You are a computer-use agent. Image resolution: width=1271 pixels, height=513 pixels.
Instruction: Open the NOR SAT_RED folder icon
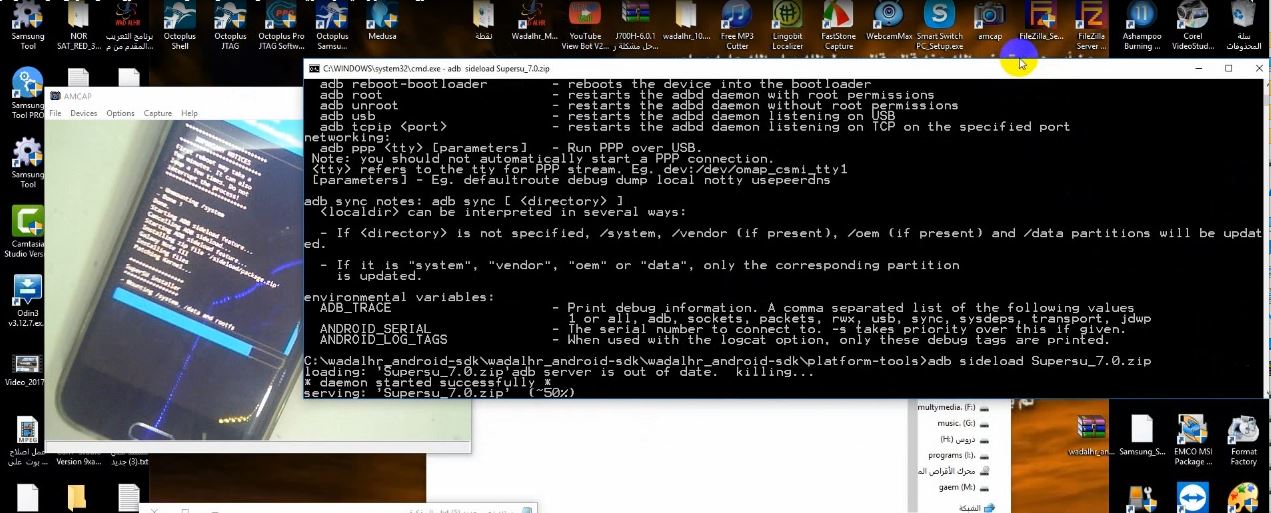[x=78, y=26]
